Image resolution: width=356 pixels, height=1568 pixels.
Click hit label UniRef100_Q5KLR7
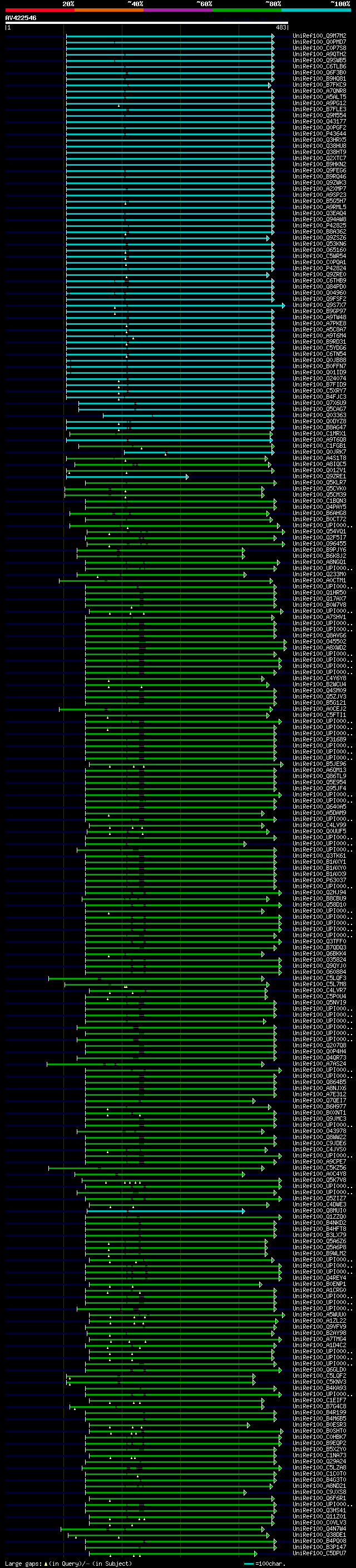[x=319, y=483]
